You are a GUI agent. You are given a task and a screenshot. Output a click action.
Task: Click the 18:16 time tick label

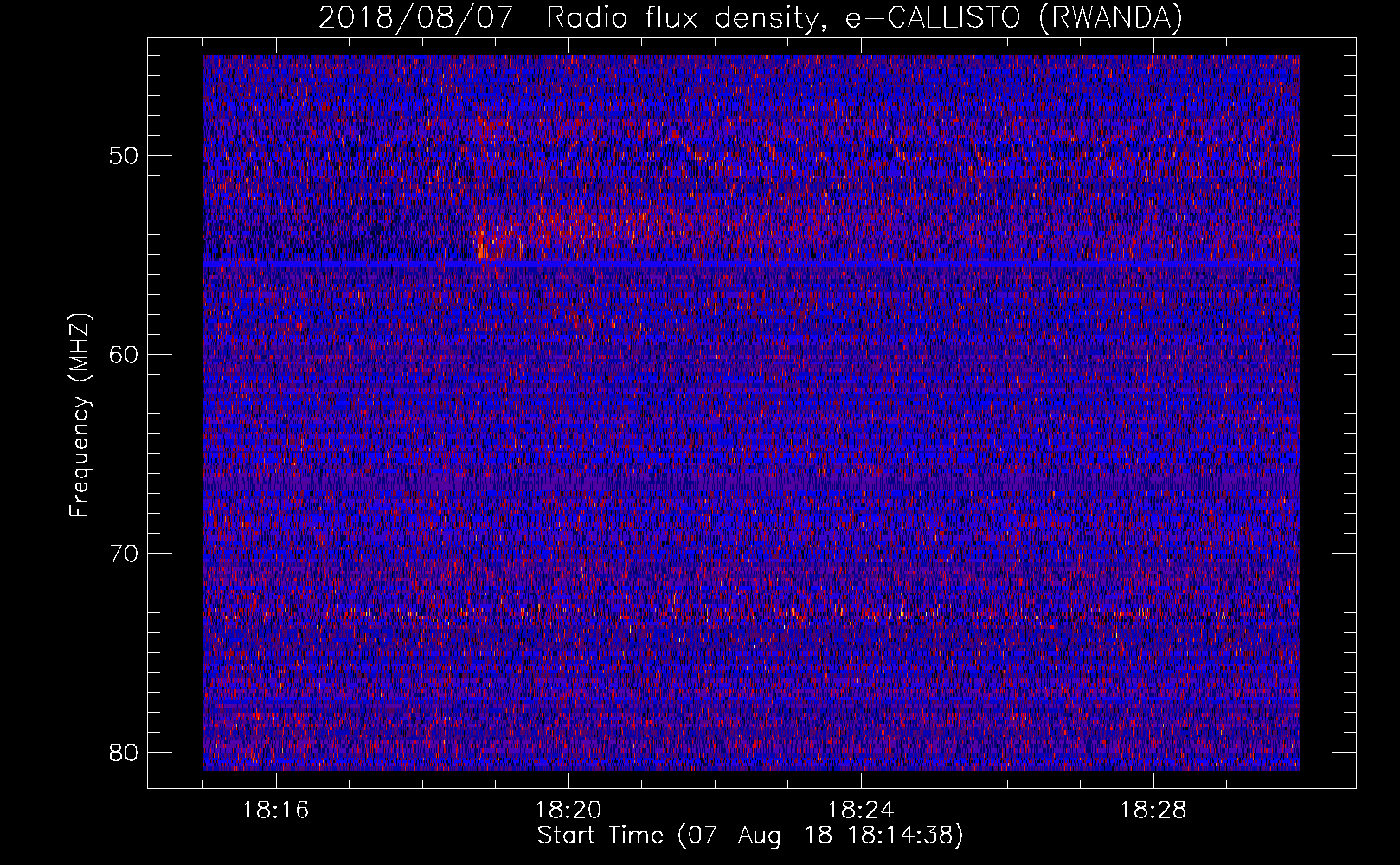click(276, 811)
